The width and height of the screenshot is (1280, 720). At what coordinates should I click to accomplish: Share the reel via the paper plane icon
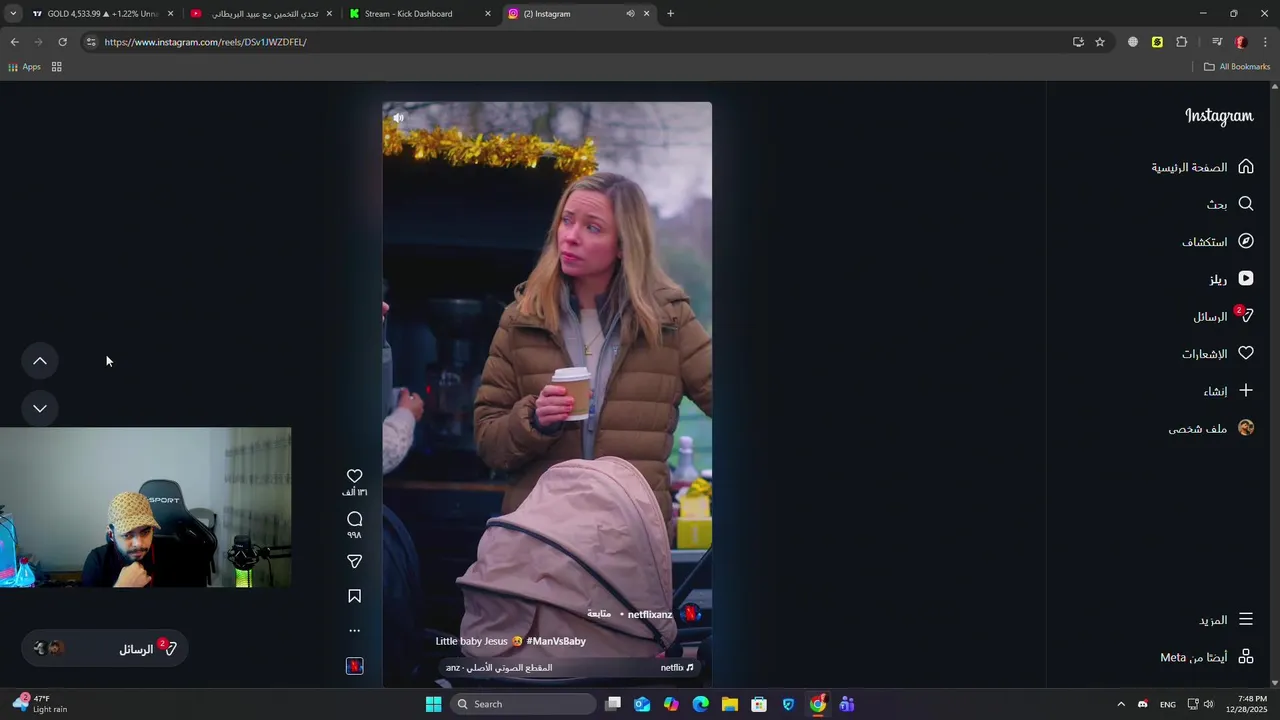[354, 562]
